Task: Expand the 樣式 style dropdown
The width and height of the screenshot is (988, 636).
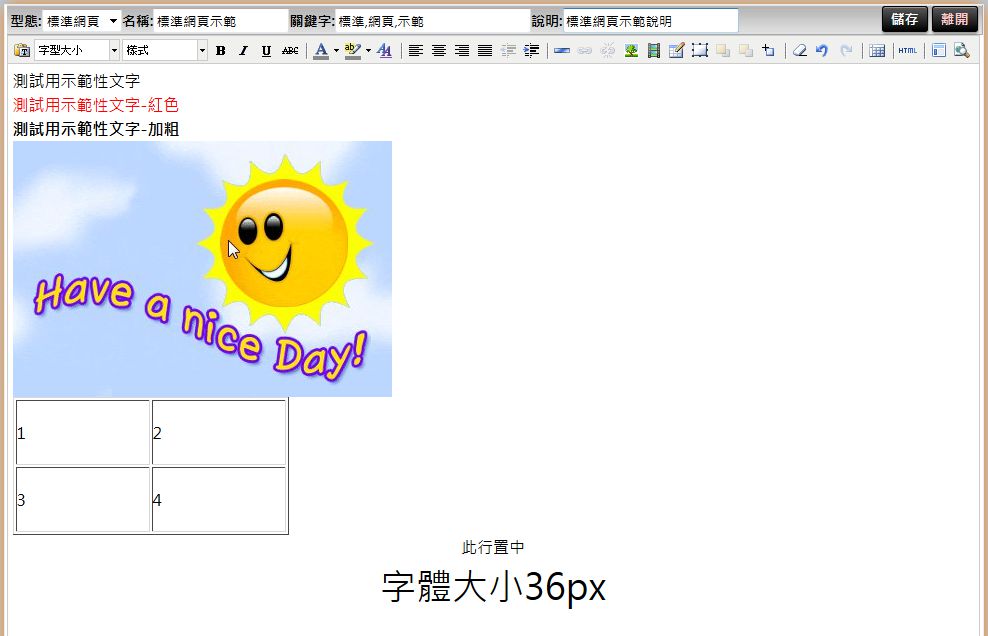Action: click(x=202, y=51)
